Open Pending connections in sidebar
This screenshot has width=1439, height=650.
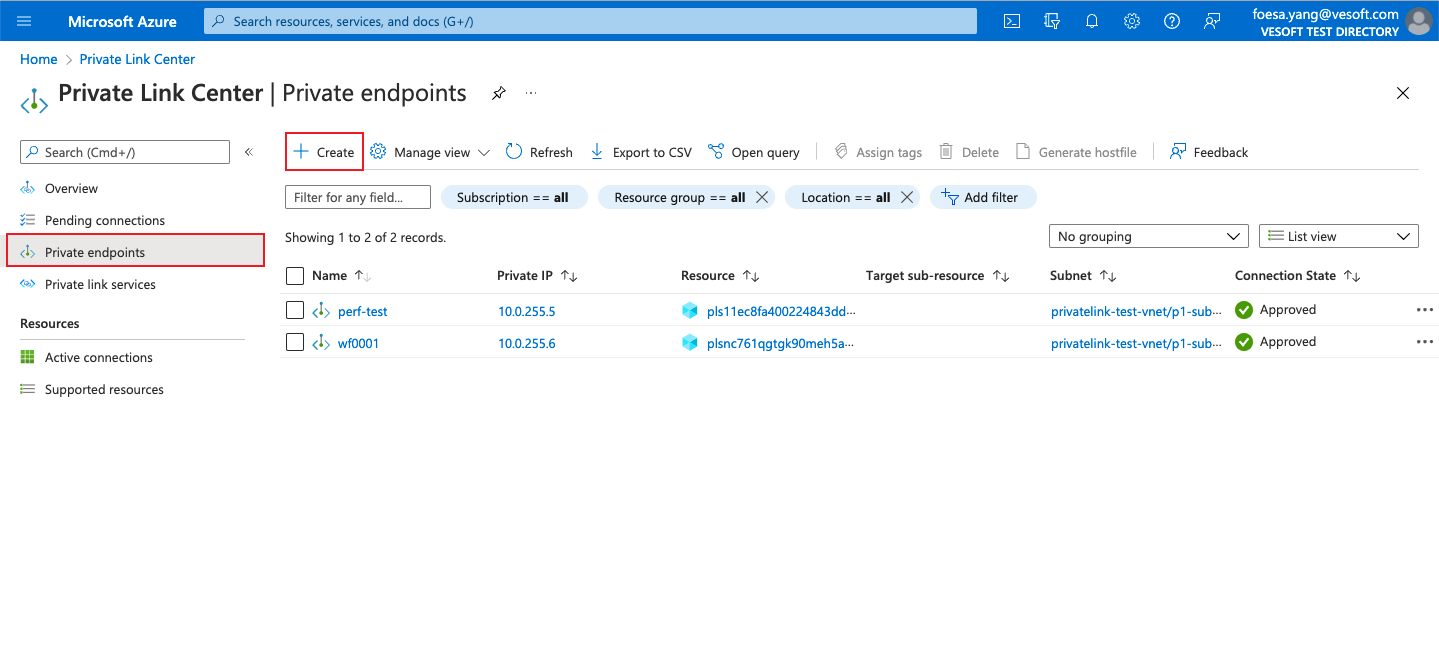(105, 220)
